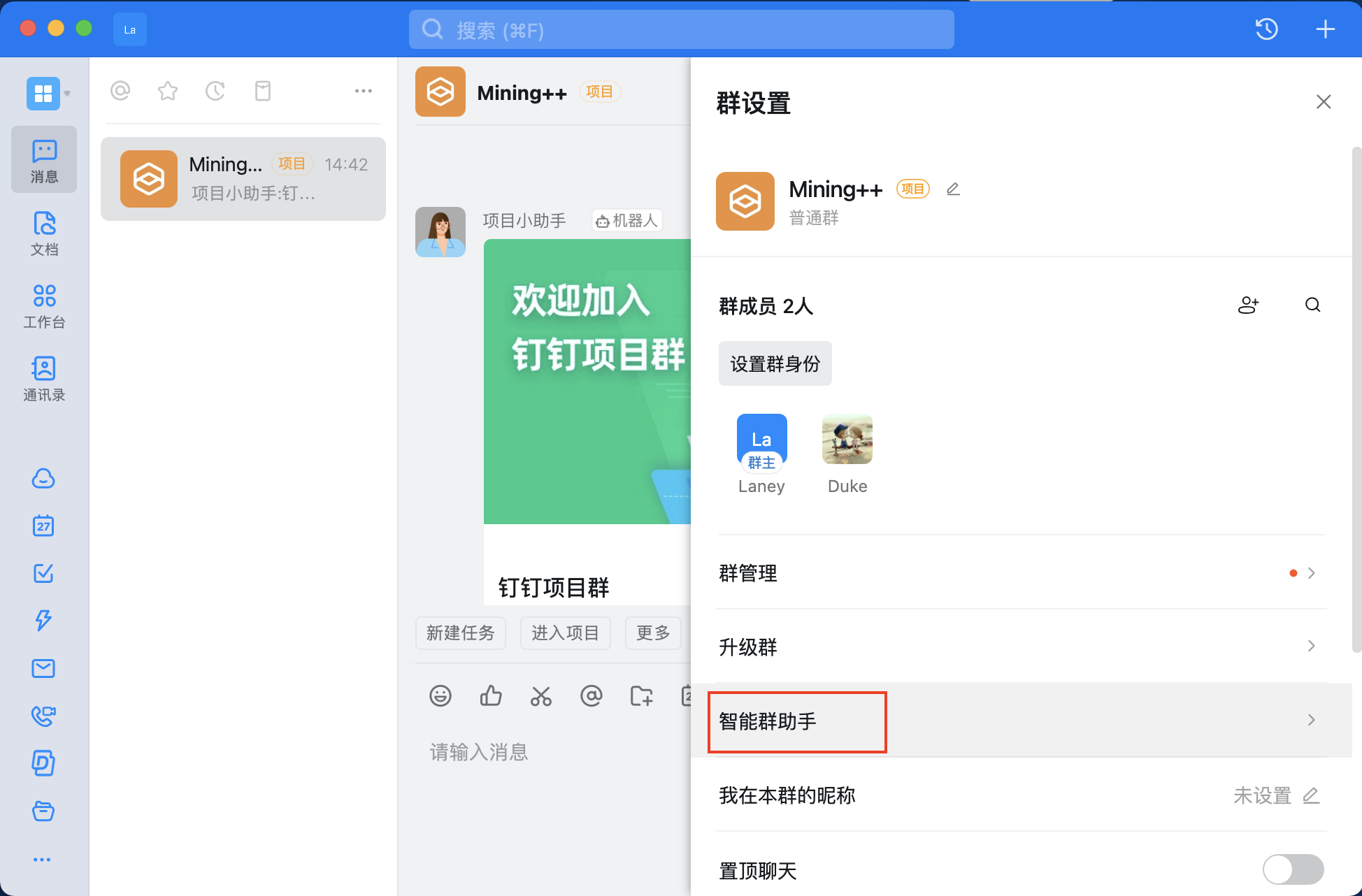Screen dimensions: 1362x896
Task: Select the Mining... conversation row
Action: [x=243, y=179]
